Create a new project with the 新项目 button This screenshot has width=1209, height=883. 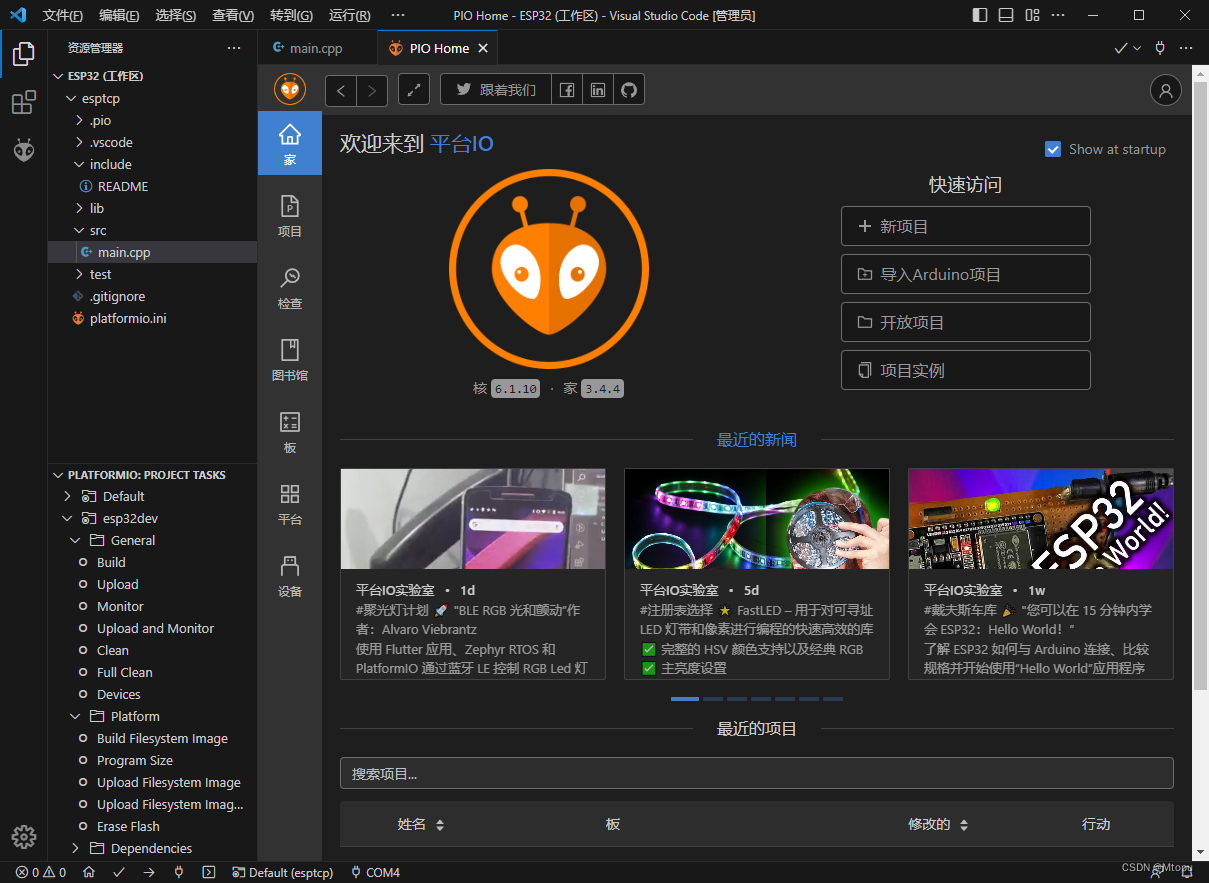[964, 225]
